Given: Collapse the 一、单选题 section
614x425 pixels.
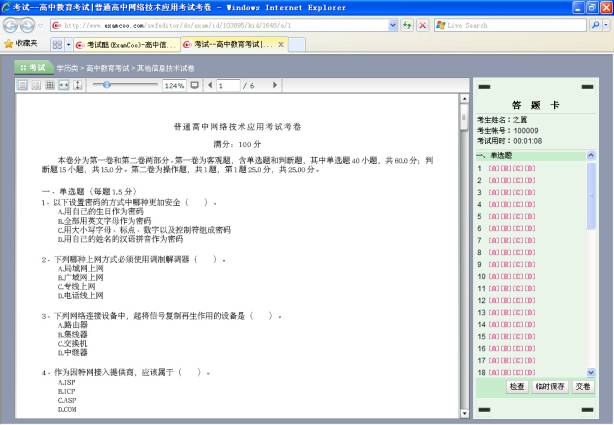Looking at the screenshot, I should click(589, 156).
